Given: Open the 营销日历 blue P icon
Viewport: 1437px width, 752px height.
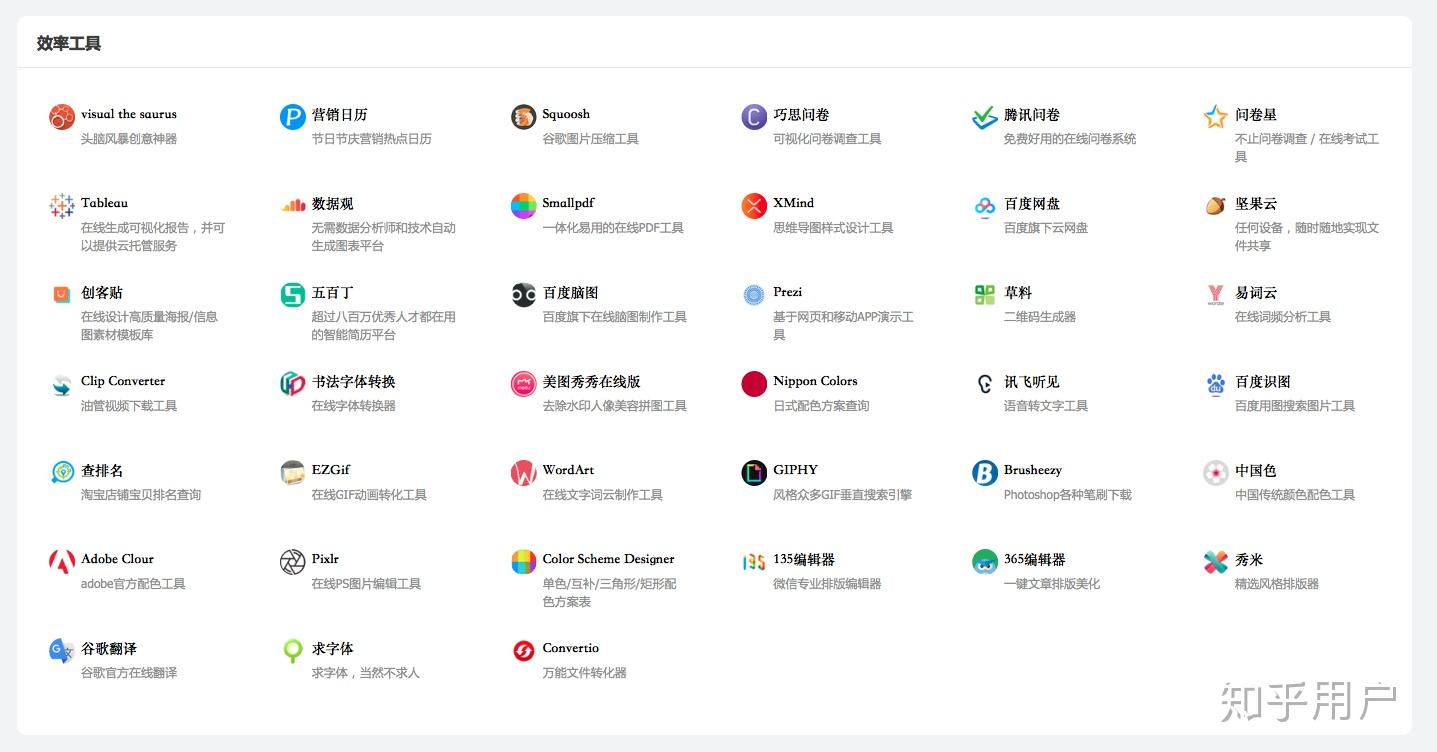Looking at the screenshot, I should (292, 117).
